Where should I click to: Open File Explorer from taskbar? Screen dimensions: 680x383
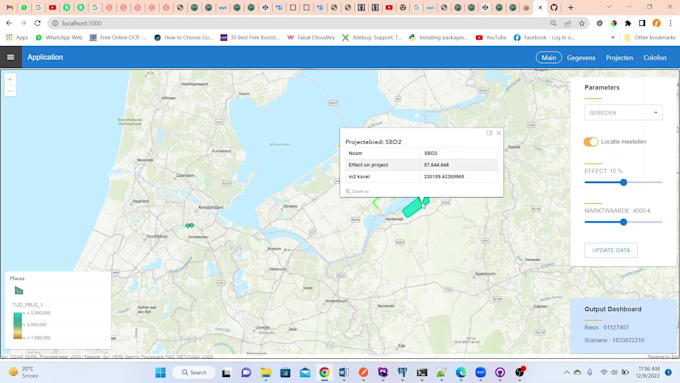pos(265,373)
